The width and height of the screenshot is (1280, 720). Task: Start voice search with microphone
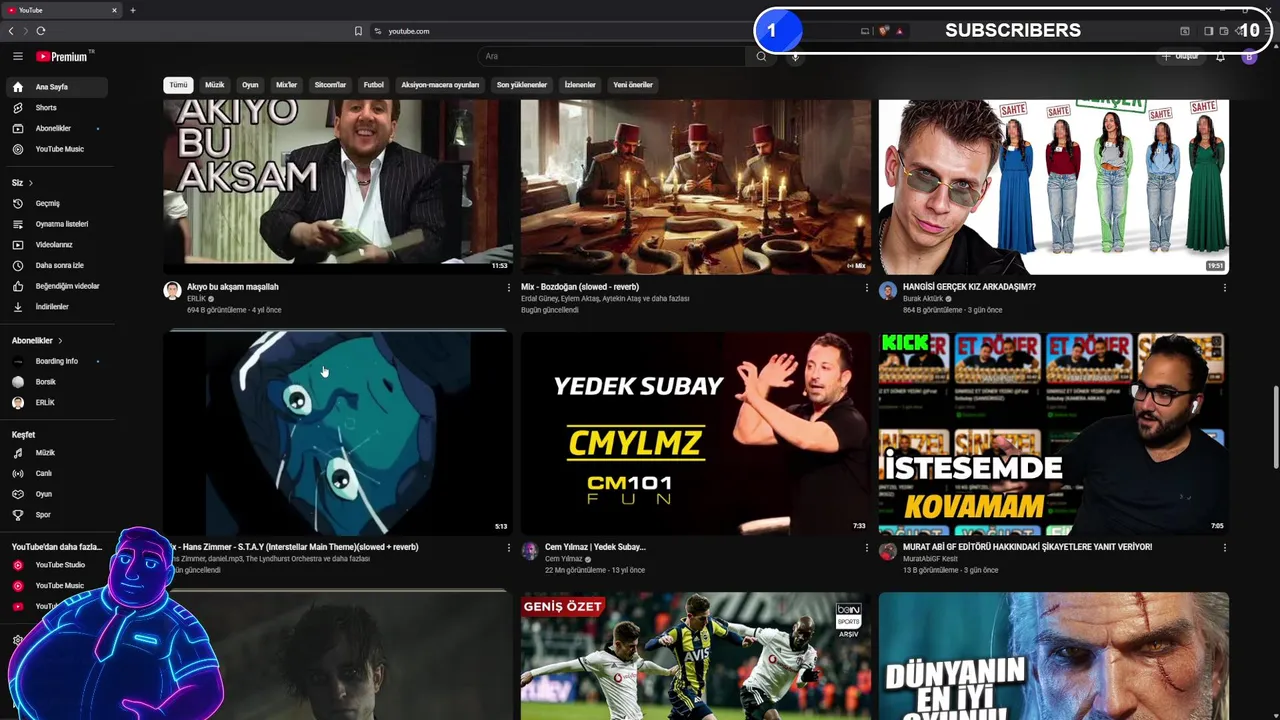pyautogui.click(x=795, y=57)
